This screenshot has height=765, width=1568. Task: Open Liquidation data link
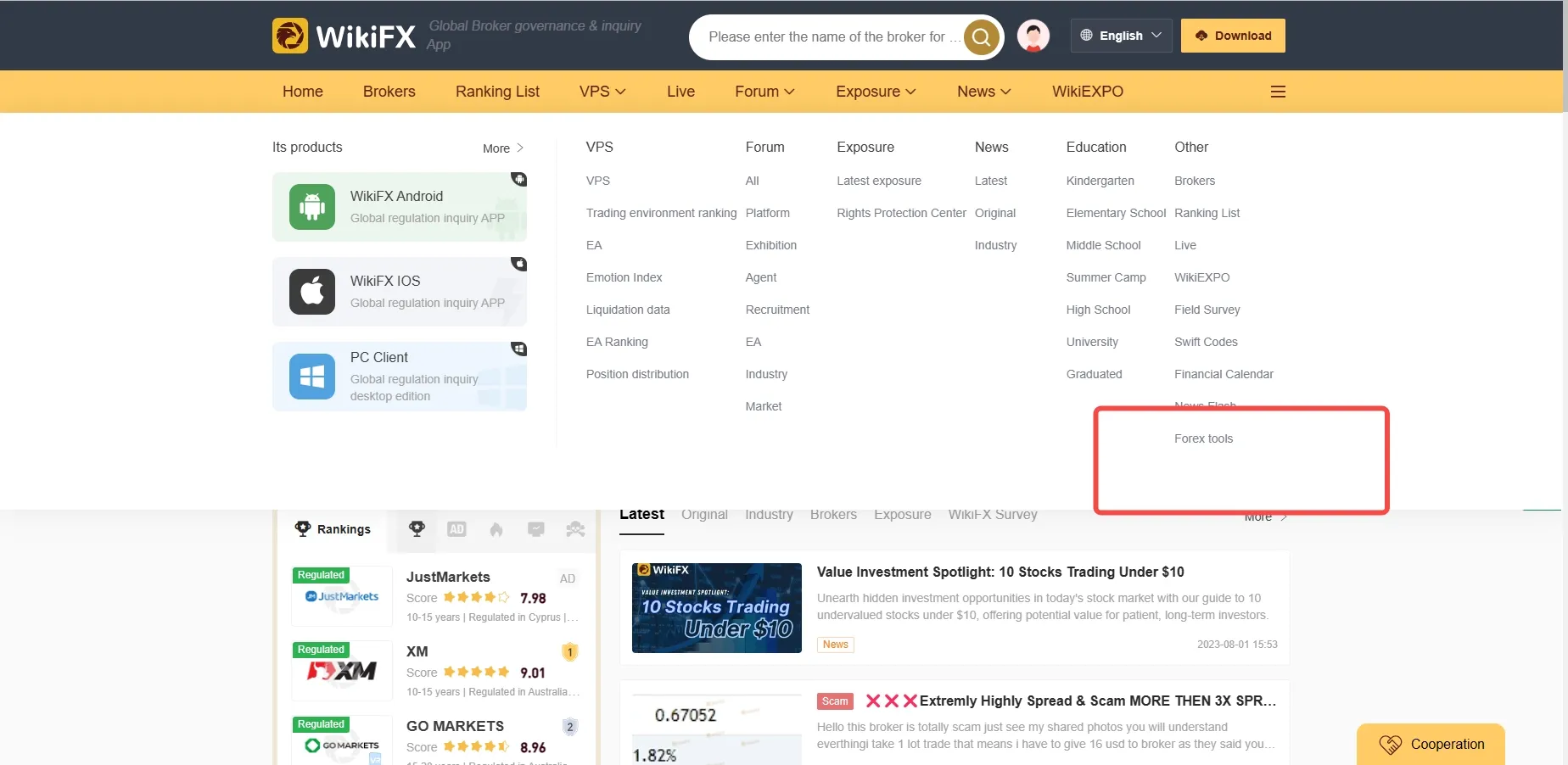pyautogui.click(x=628, y=310)
